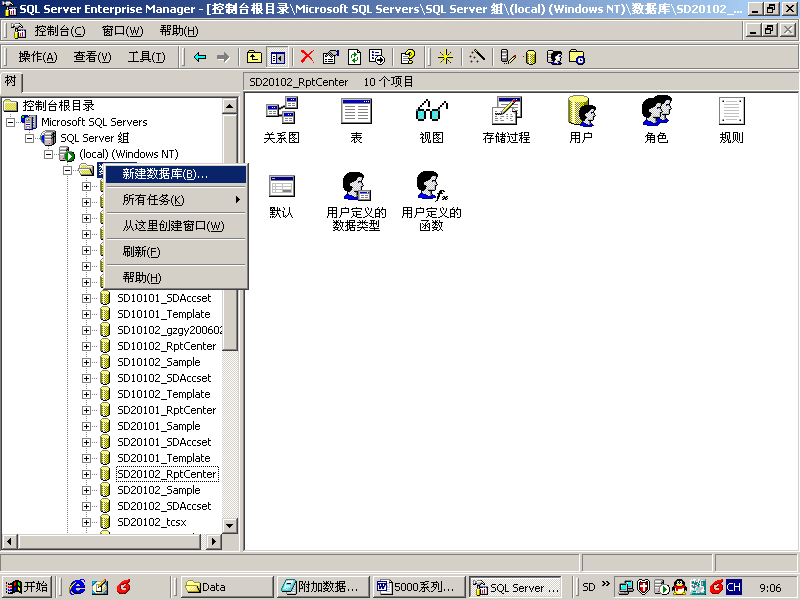Image resolution: width=800 pixels, height=600 pixels.
Task: Click the tree's horizontal scrollbar right arrow
Action: tap(215, 541)
